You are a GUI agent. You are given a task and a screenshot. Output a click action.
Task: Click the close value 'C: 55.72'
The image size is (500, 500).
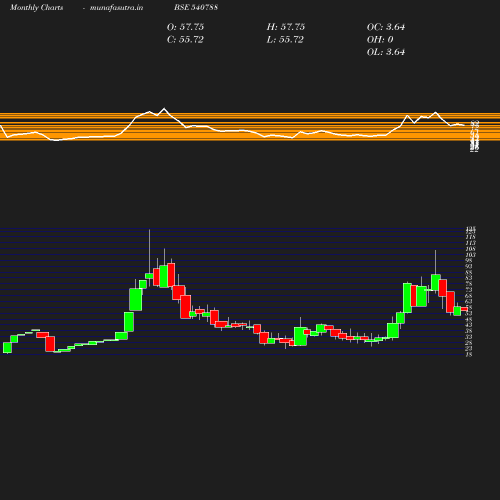185,40
